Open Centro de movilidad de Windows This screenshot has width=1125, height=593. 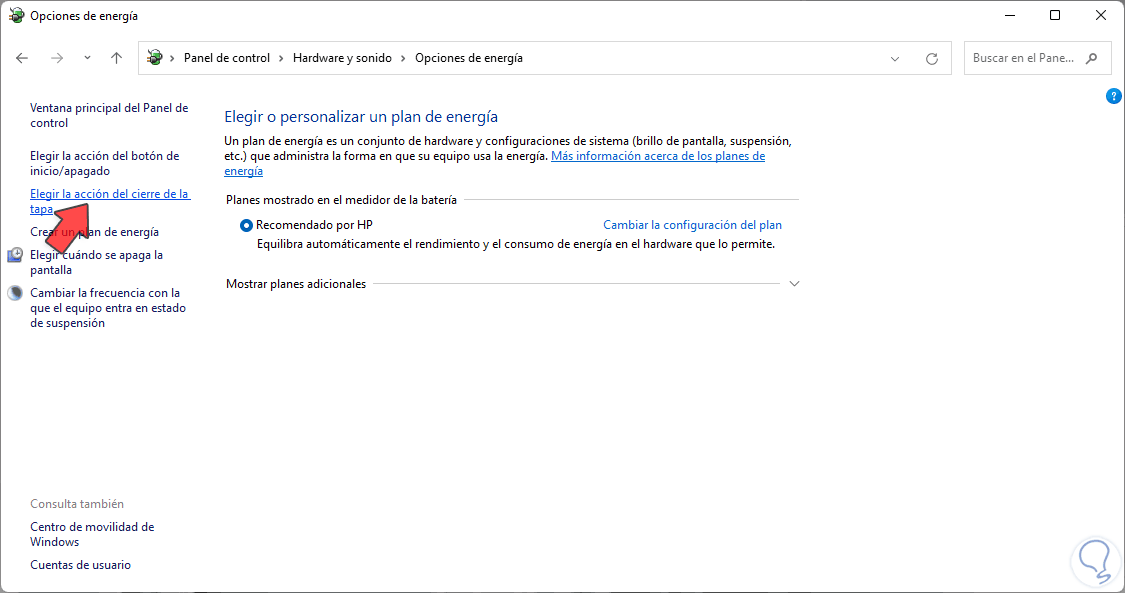pos(92,534)
